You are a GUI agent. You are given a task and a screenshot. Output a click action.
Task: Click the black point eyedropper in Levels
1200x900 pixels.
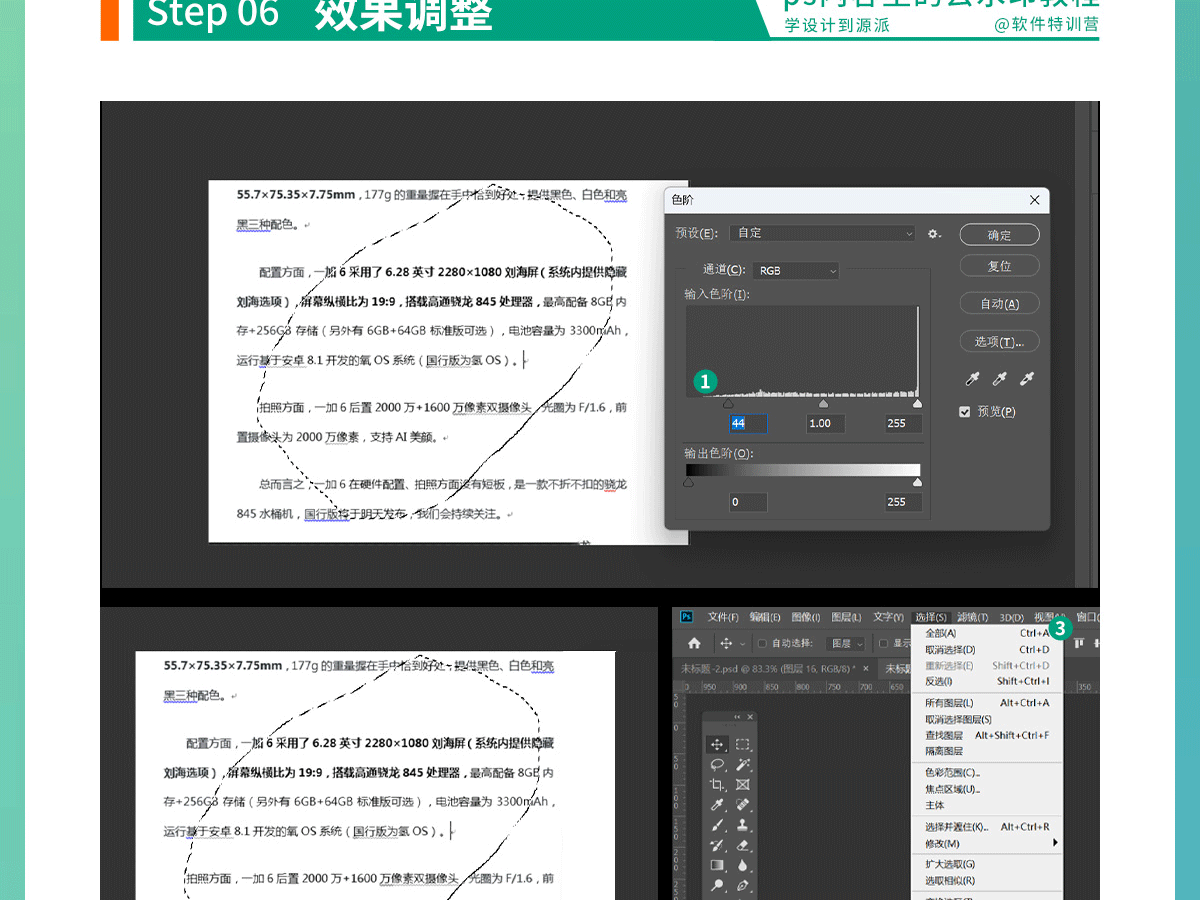pos(971,379)
